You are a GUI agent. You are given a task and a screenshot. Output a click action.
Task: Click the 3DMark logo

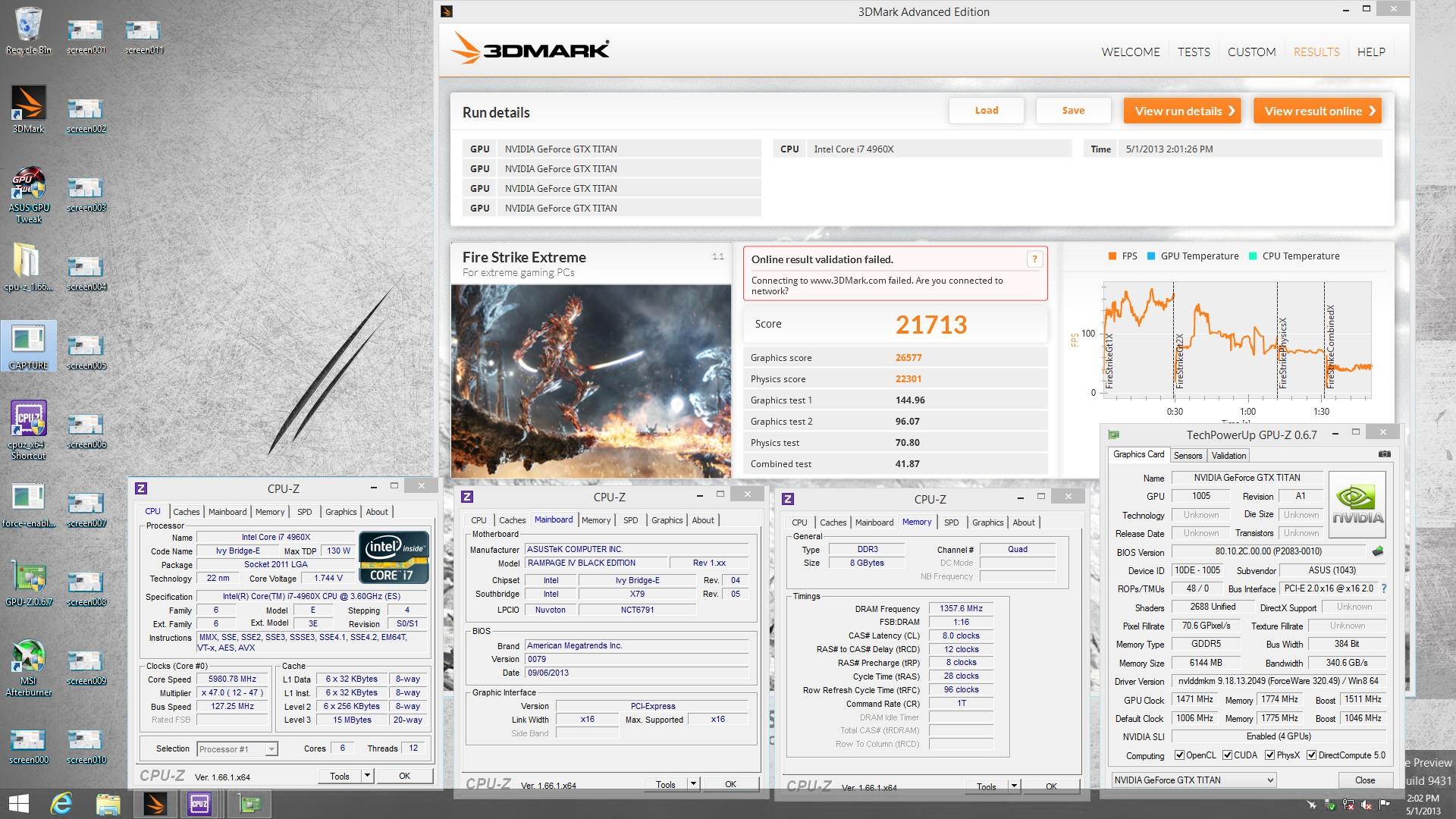pos(530,49)
